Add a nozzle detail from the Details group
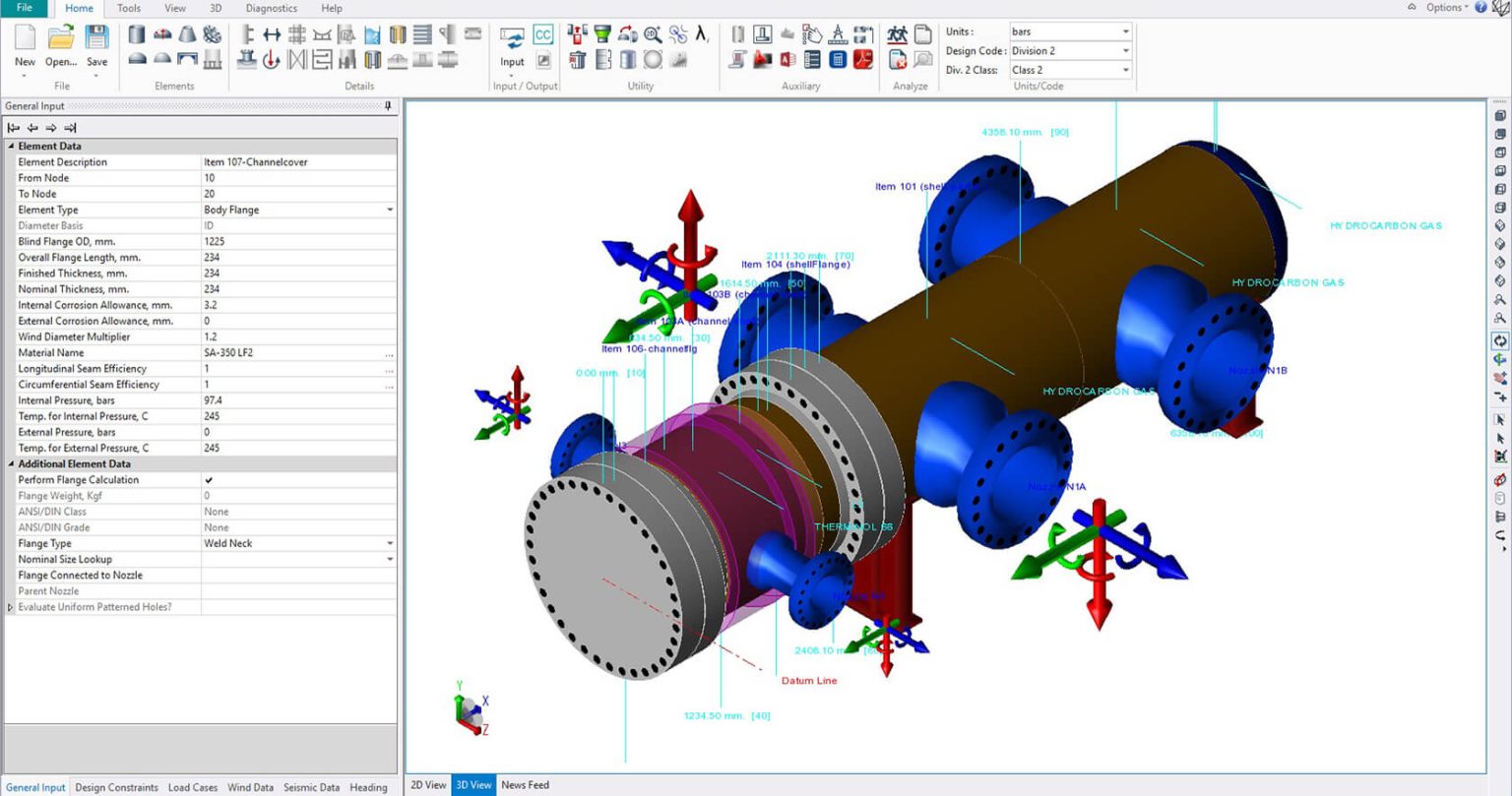 click(x=245, y=61)
